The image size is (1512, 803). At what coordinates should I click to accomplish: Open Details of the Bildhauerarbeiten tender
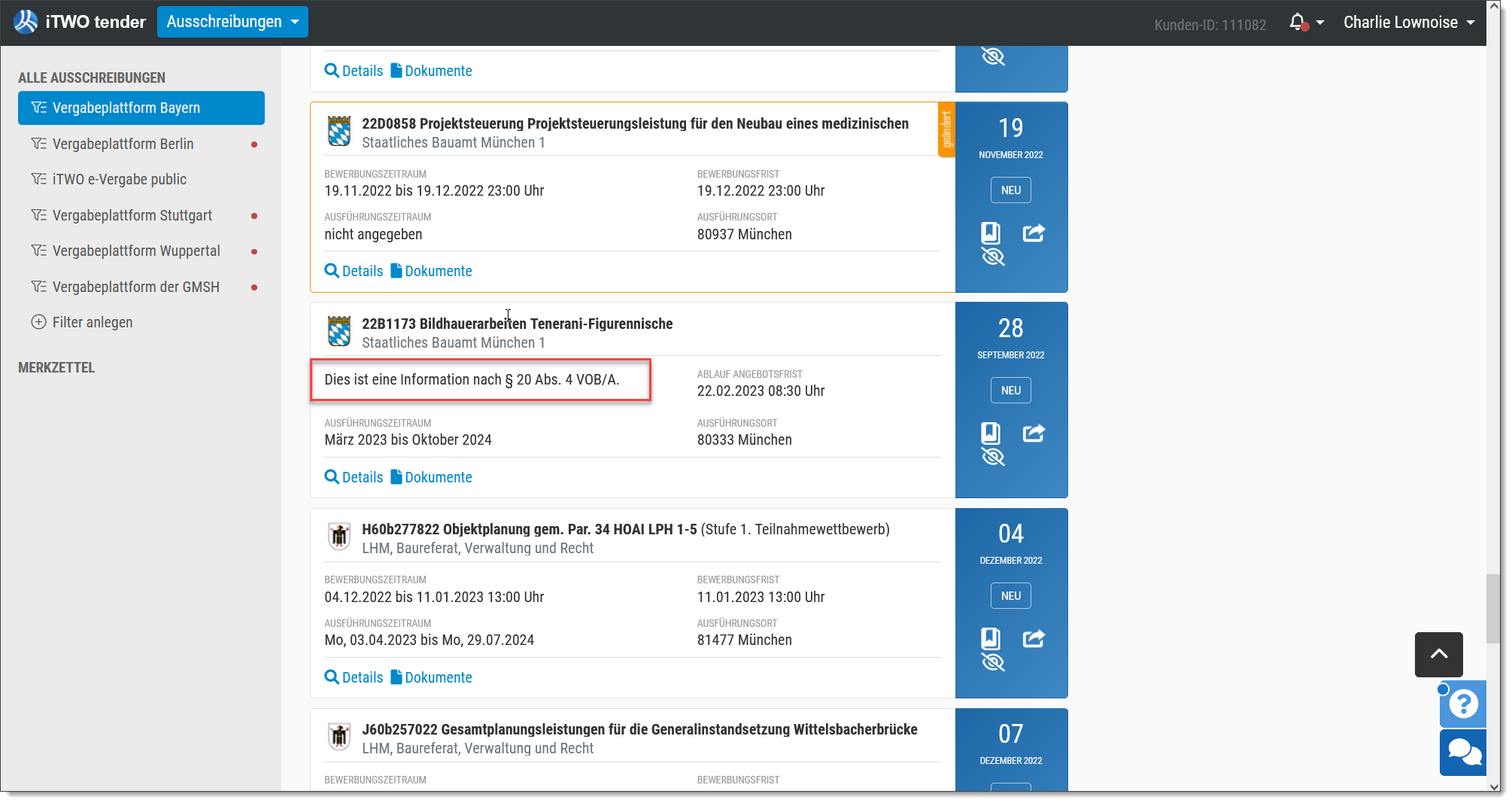pos(354,477)
